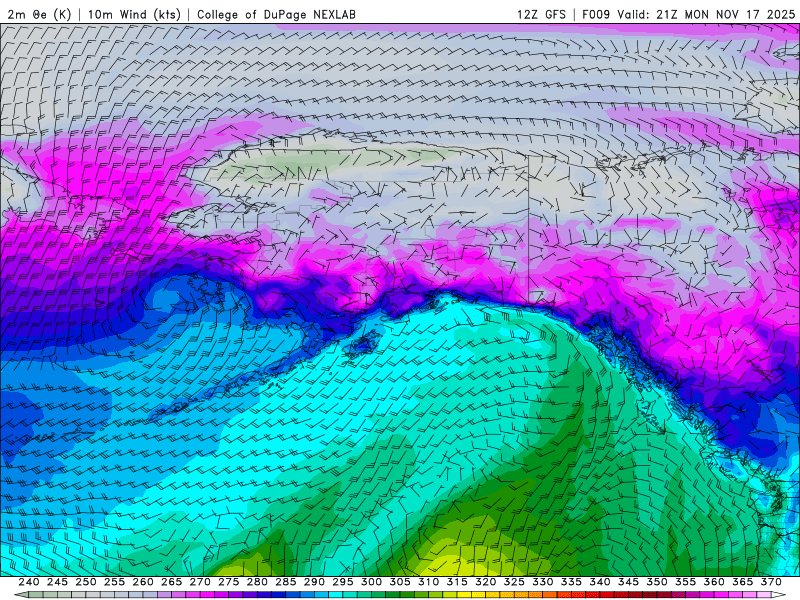Click the 330 value on the color scale
800x600 pixels.
[543, 582]
